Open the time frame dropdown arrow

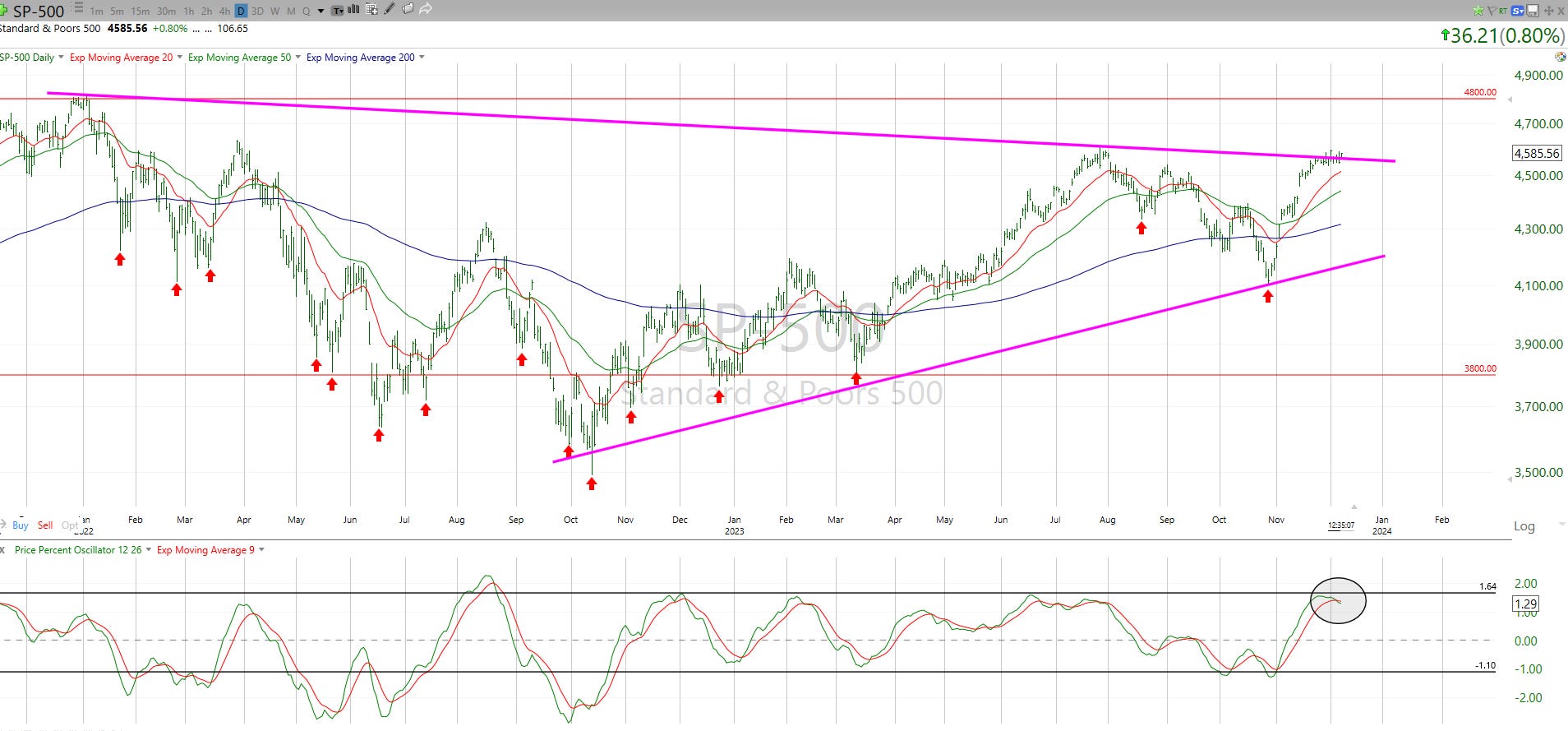point(321,12)
